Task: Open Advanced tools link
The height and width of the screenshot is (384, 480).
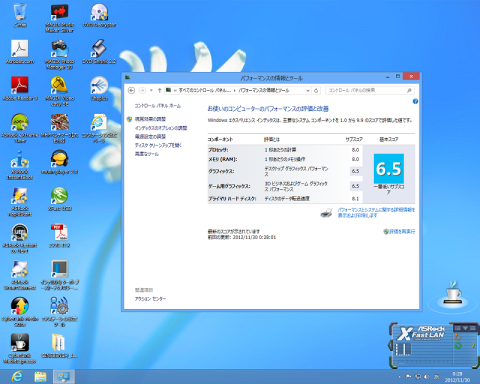Action: [147, 154]
